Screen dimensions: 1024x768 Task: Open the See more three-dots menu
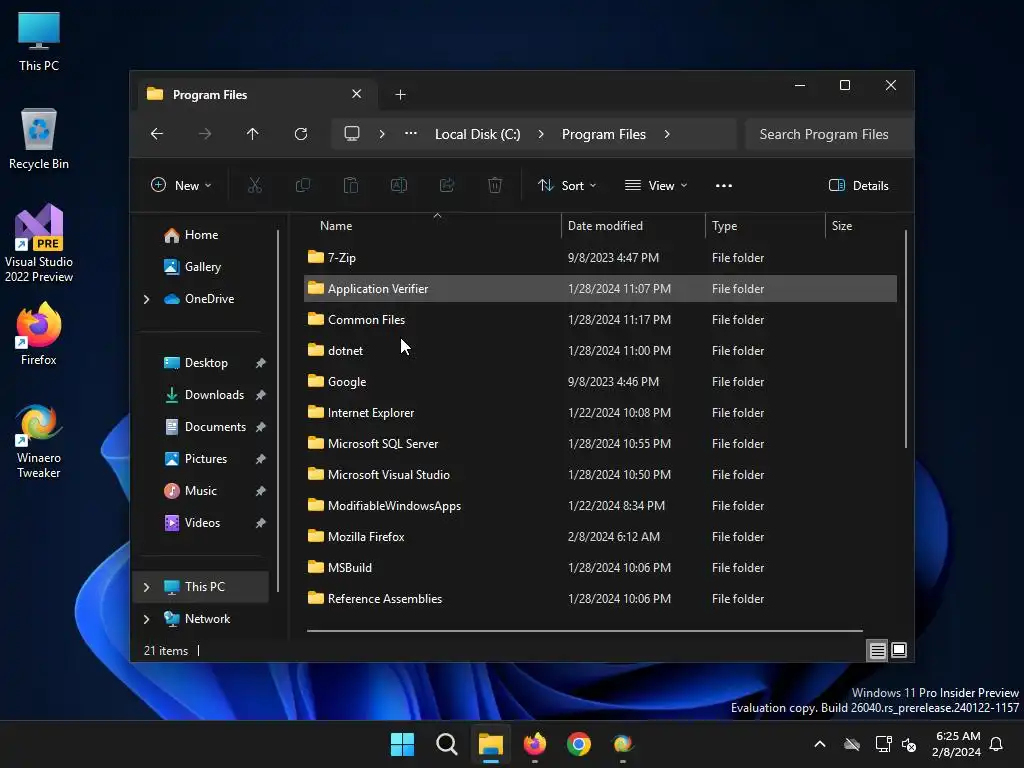(x=724, y=185)
